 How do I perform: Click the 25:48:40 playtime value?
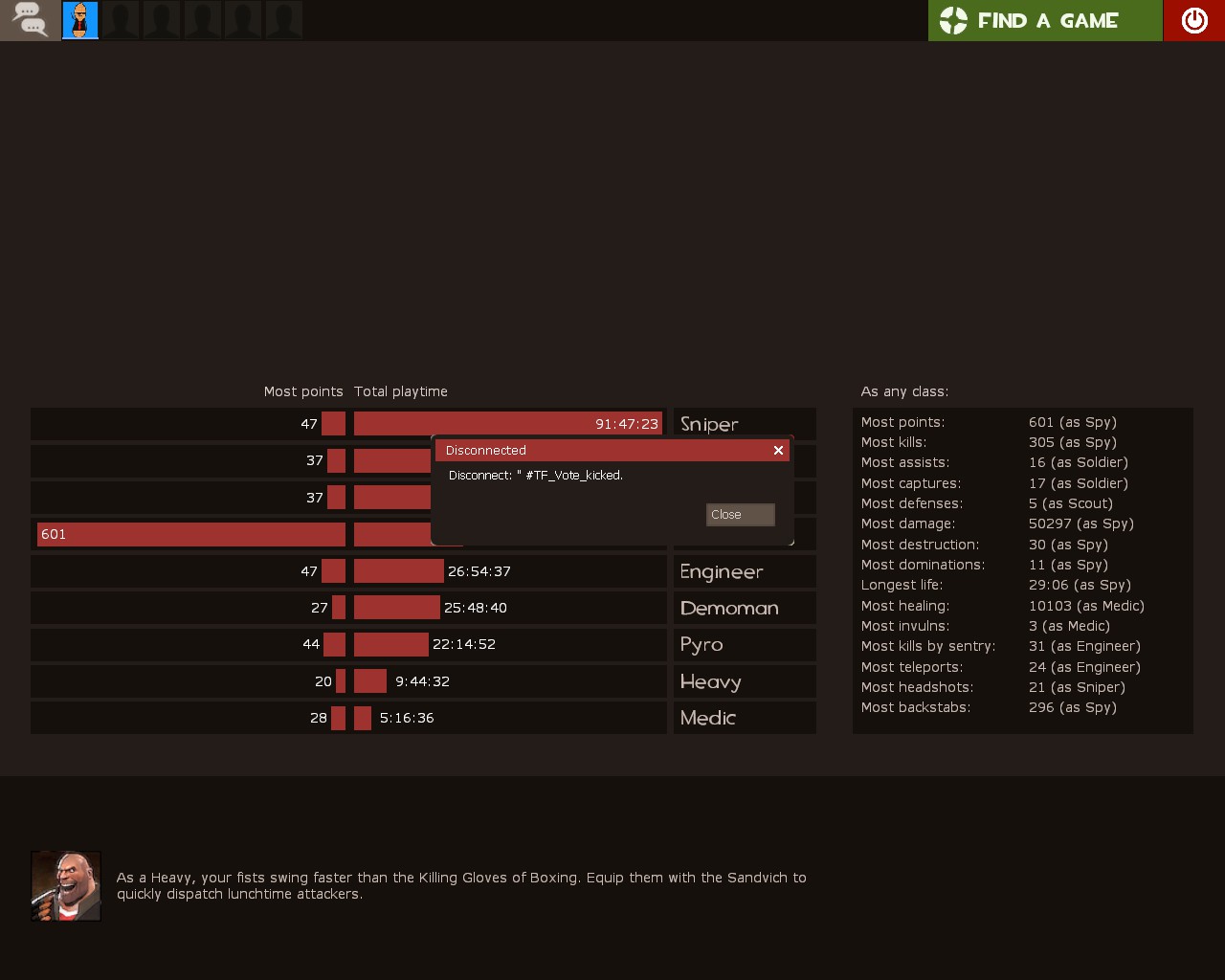(x=476, y=608)
